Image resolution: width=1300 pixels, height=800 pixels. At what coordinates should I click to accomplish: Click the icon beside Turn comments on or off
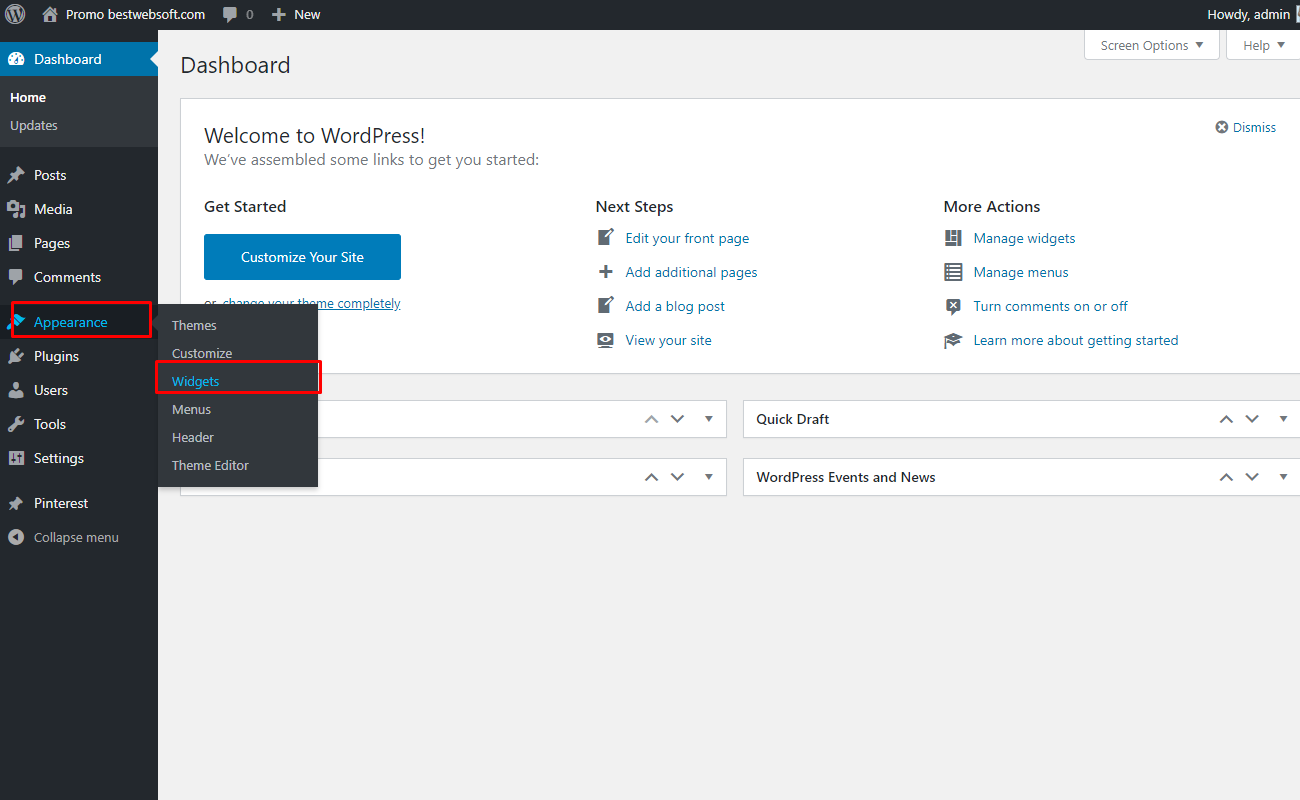point(953,306)
